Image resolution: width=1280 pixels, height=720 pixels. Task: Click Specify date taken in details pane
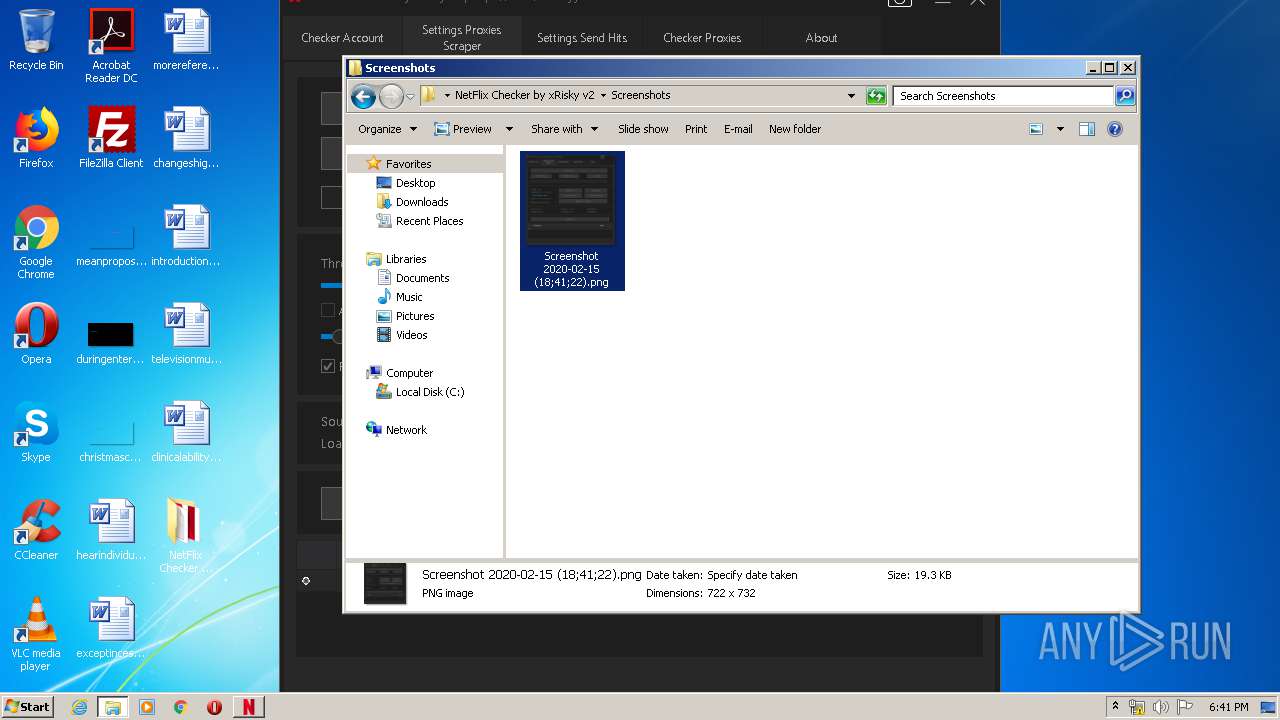752,575
